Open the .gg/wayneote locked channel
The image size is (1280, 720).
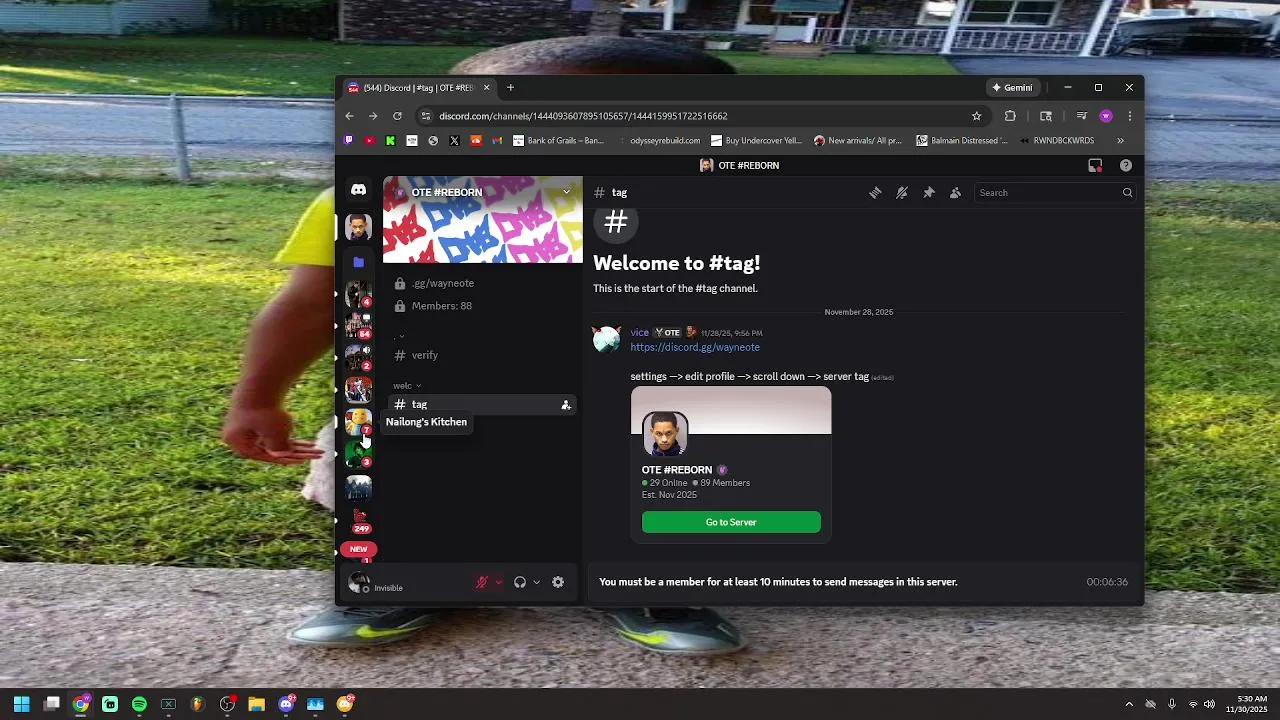[x=480, y=283]
